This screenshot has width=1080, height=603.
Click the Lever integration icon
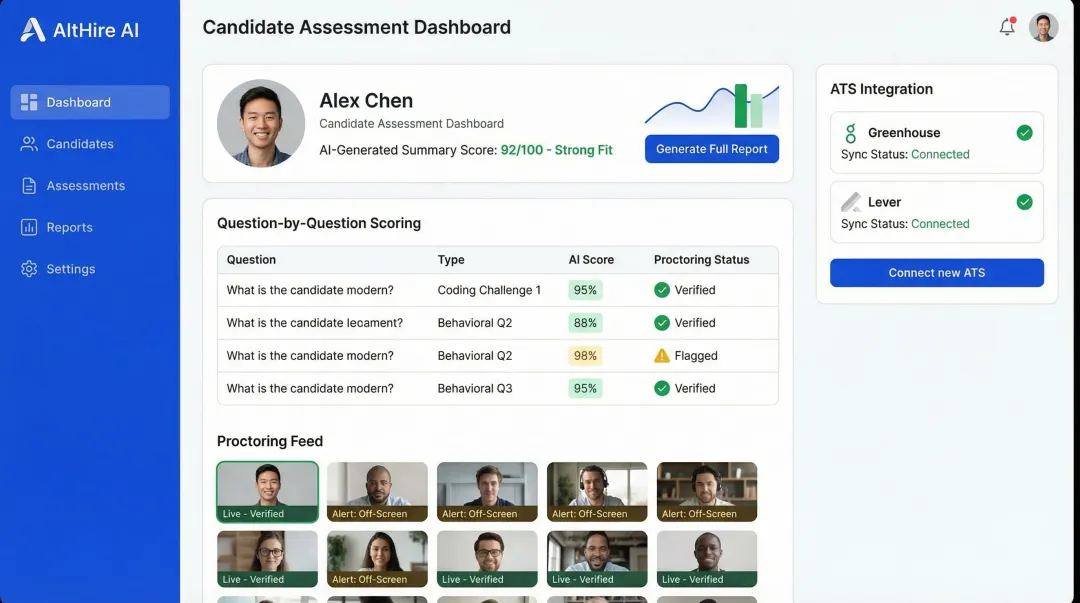pos(851,201)
